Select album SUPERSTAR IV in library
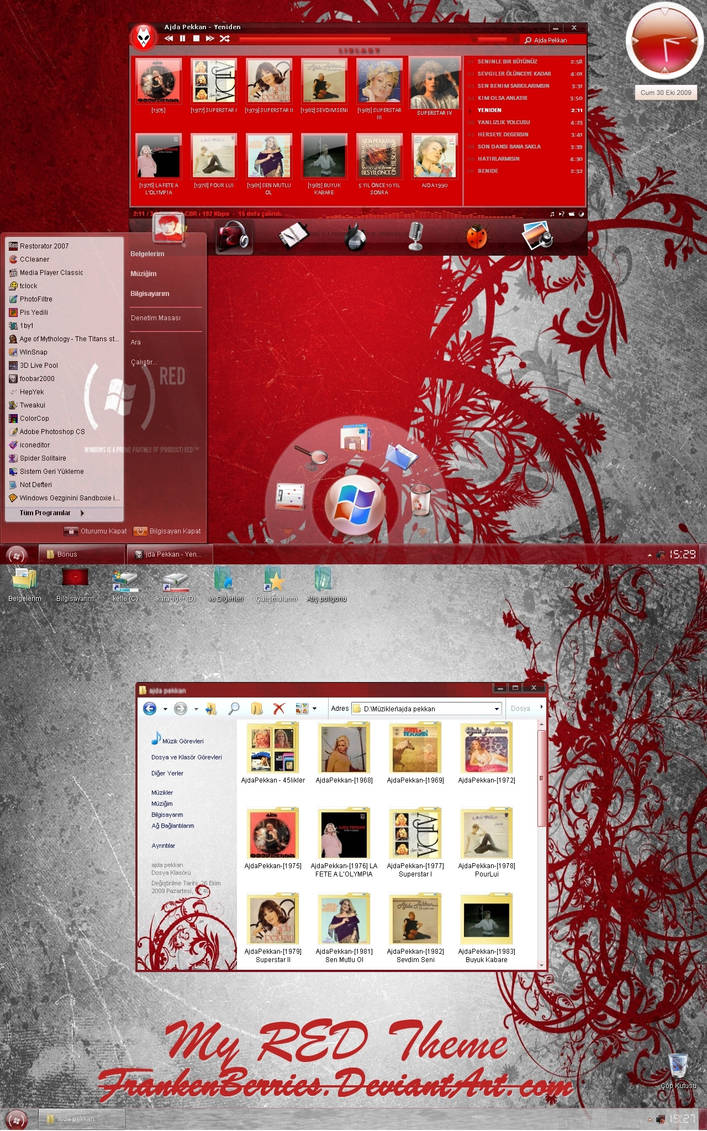The height and width of the screenshot is (1131, 707). (x=434, y=87)
